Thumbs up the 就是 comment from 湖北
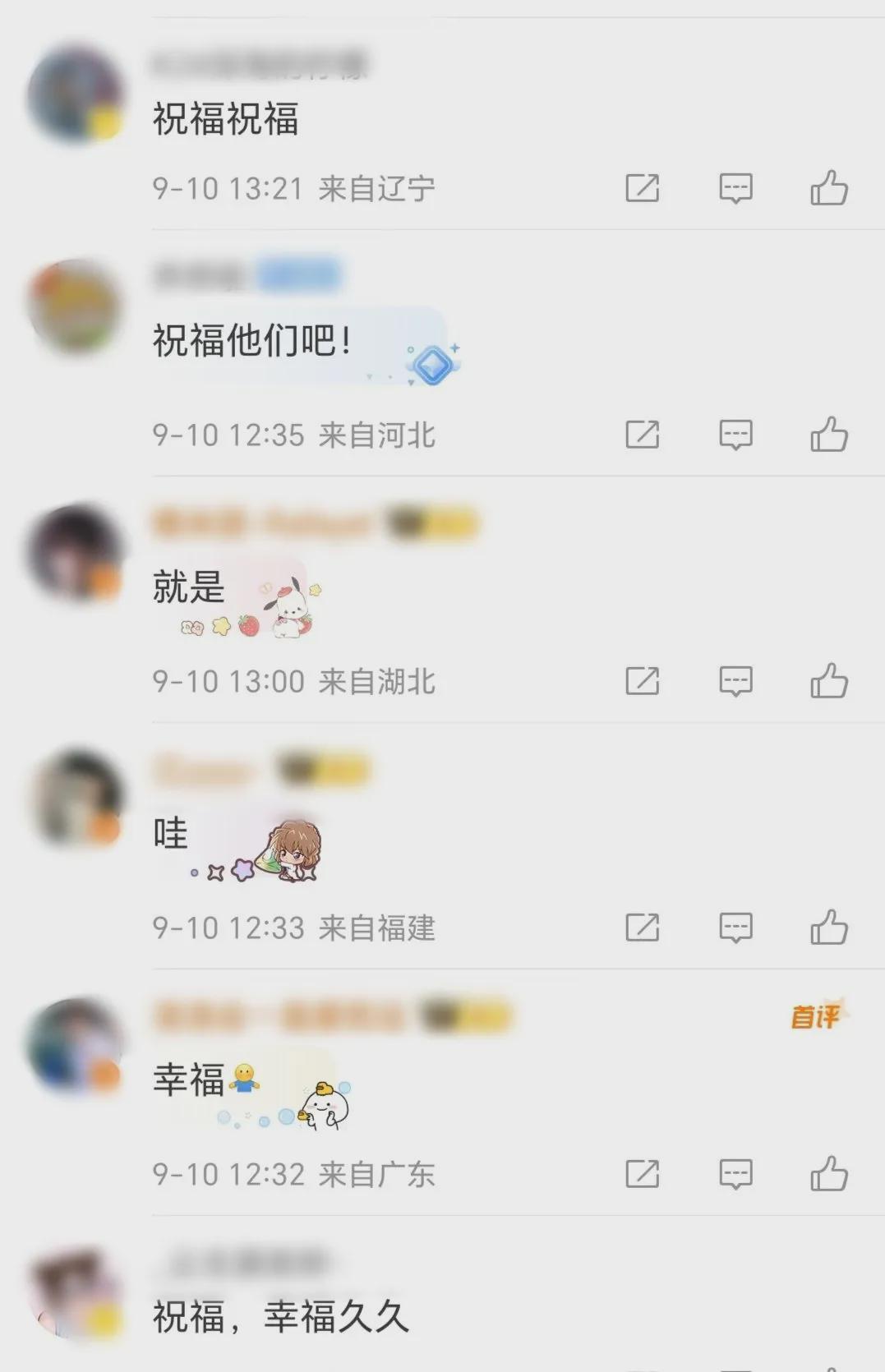Screen dimensions: 885x1372 click(828, 681)
